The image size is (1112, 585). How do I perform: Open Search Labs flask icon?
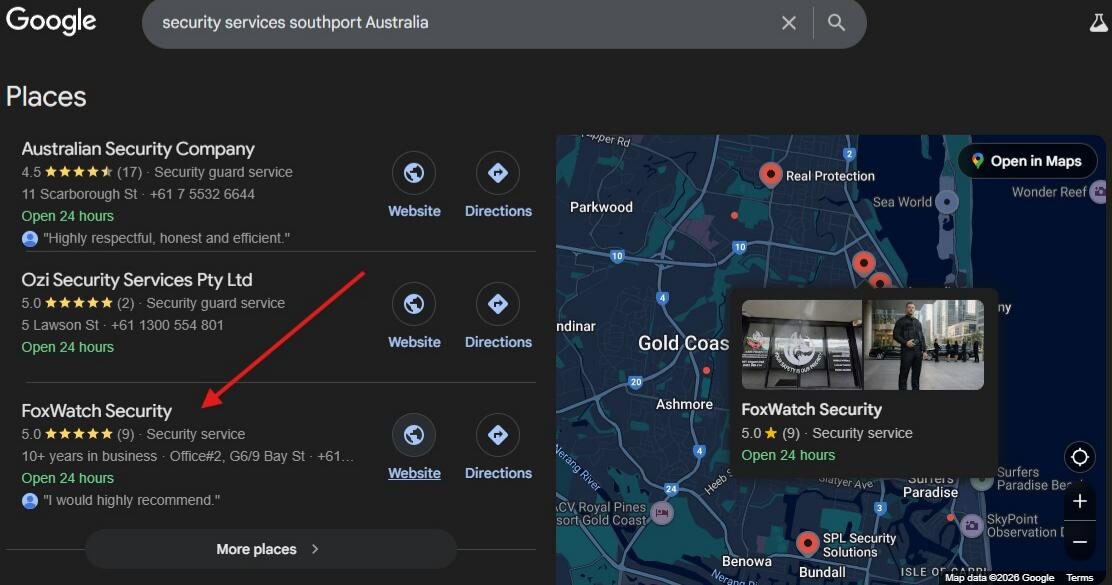[x=1098, y=23]
